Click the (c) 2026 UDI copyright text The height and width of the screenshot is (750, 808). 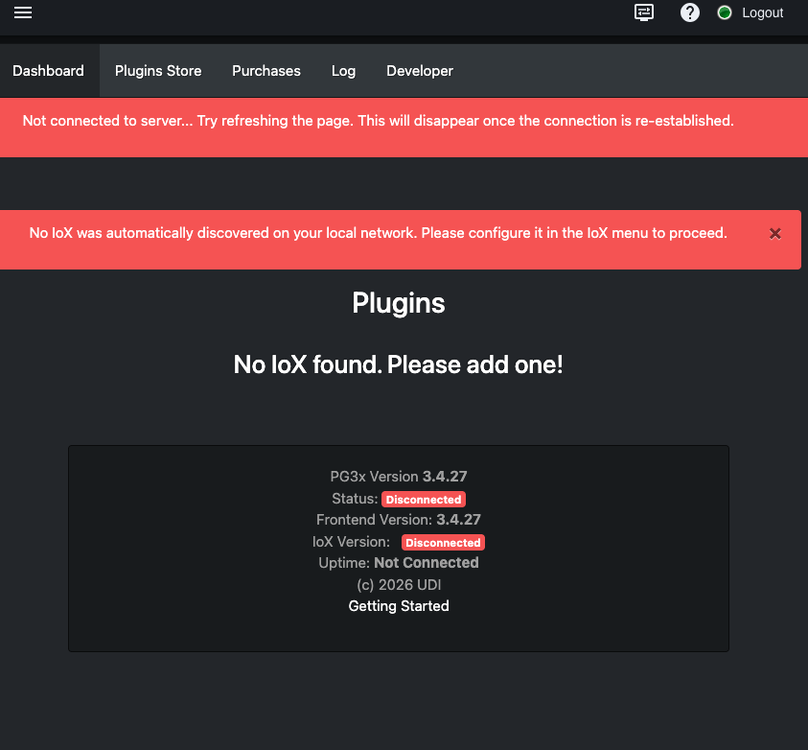tap(399, 585)
